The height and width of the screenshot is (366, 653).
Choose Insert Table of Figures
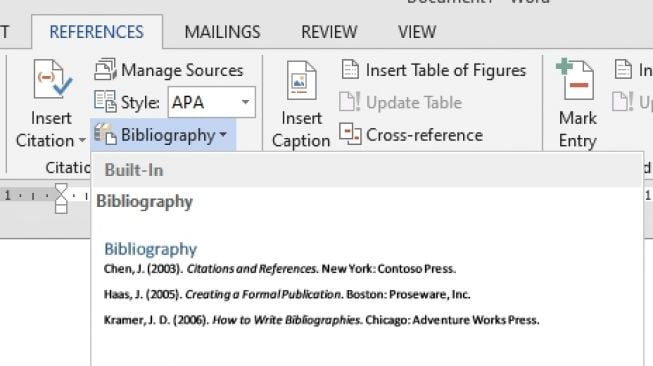[446, 70]
